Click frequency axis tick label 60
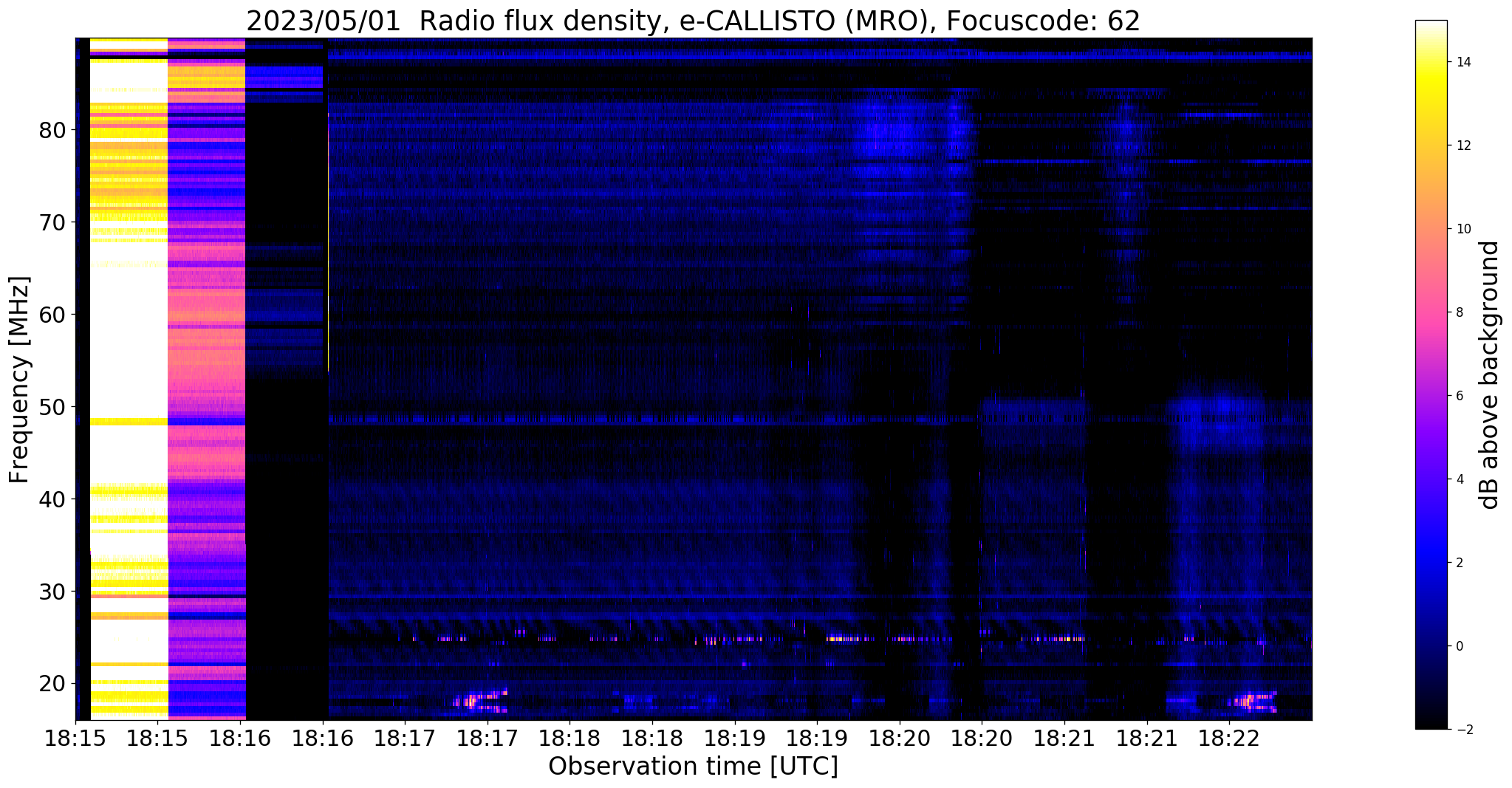Screen dimensions: 1512x788 point(52,315)
